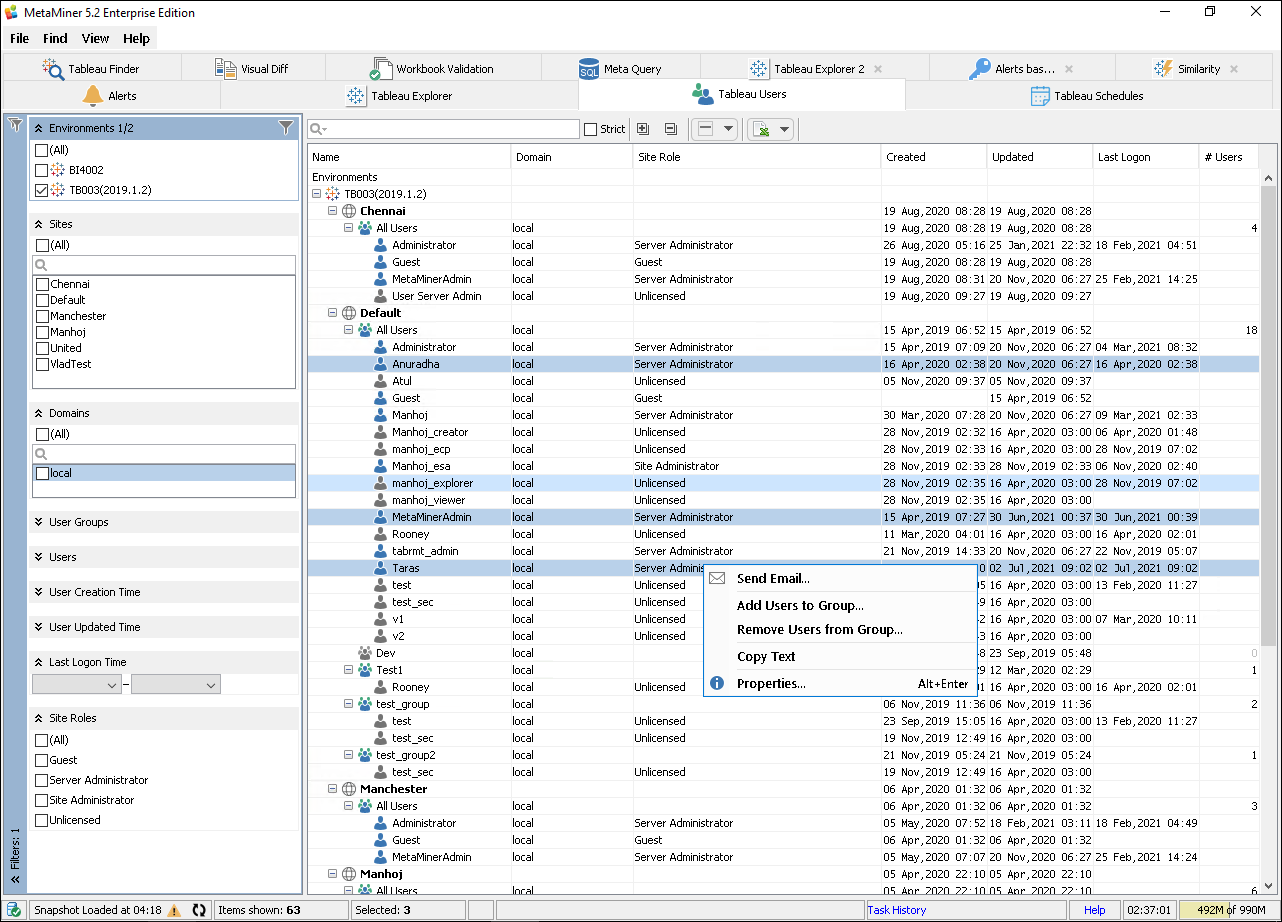Image resolution: width=1282 pixels, height=922 pixels.
Task: Collapse the filters panel with double chevron
Action: 15,879
